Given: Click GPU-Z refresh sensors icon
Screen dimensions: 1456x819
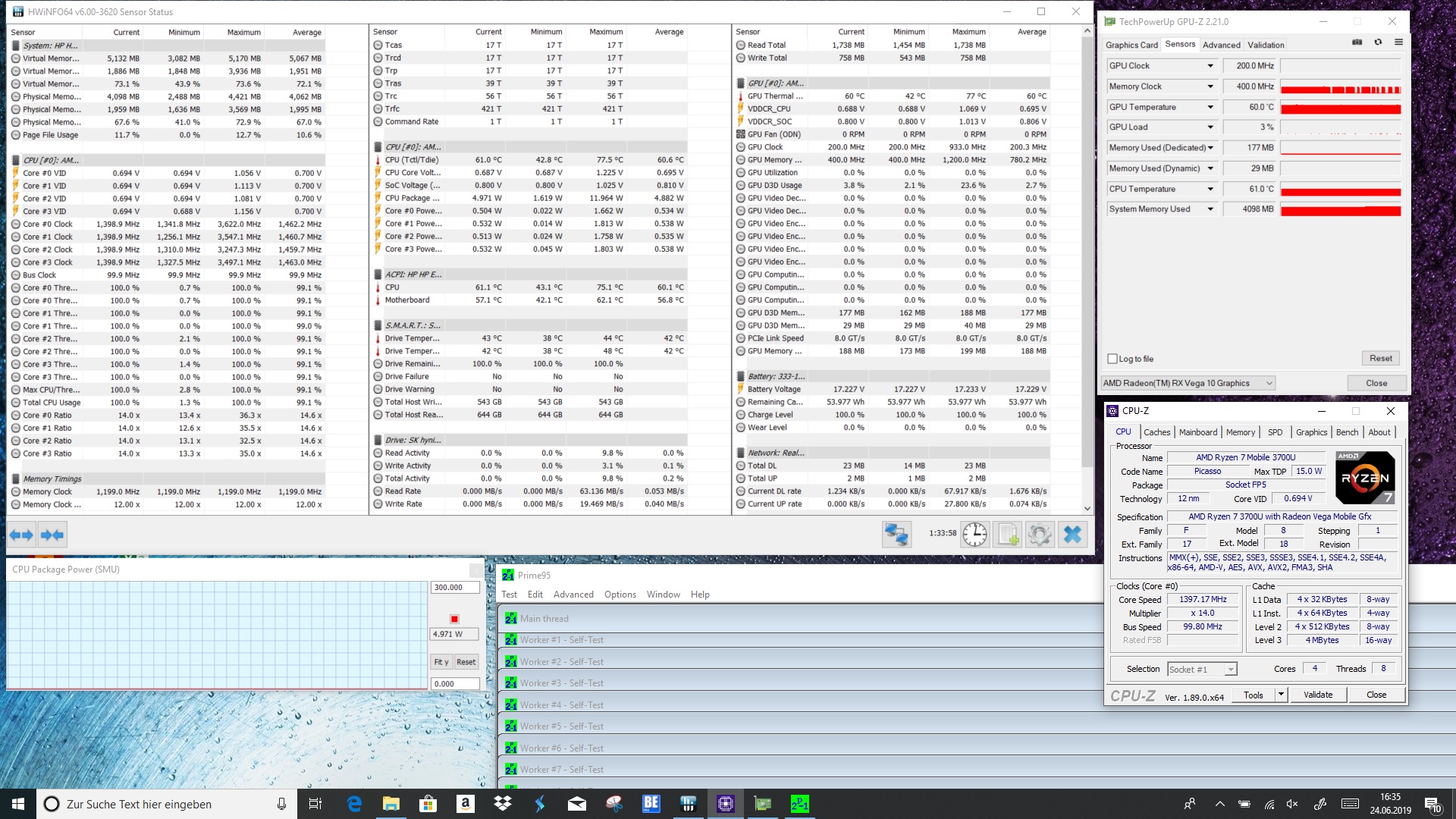Looking at the screenshot, I should (x=1378, y=42).
